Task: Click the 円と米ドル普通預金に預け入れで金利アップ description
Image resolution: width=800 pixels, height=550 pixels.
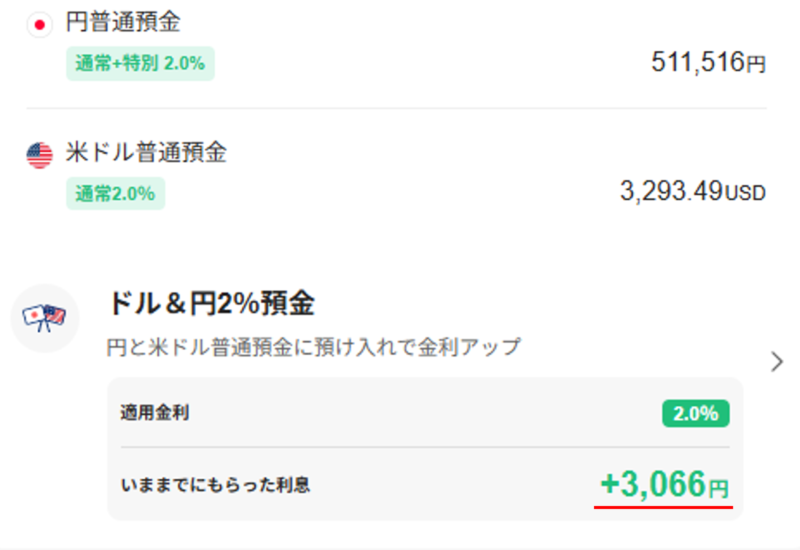Action: 314,347
